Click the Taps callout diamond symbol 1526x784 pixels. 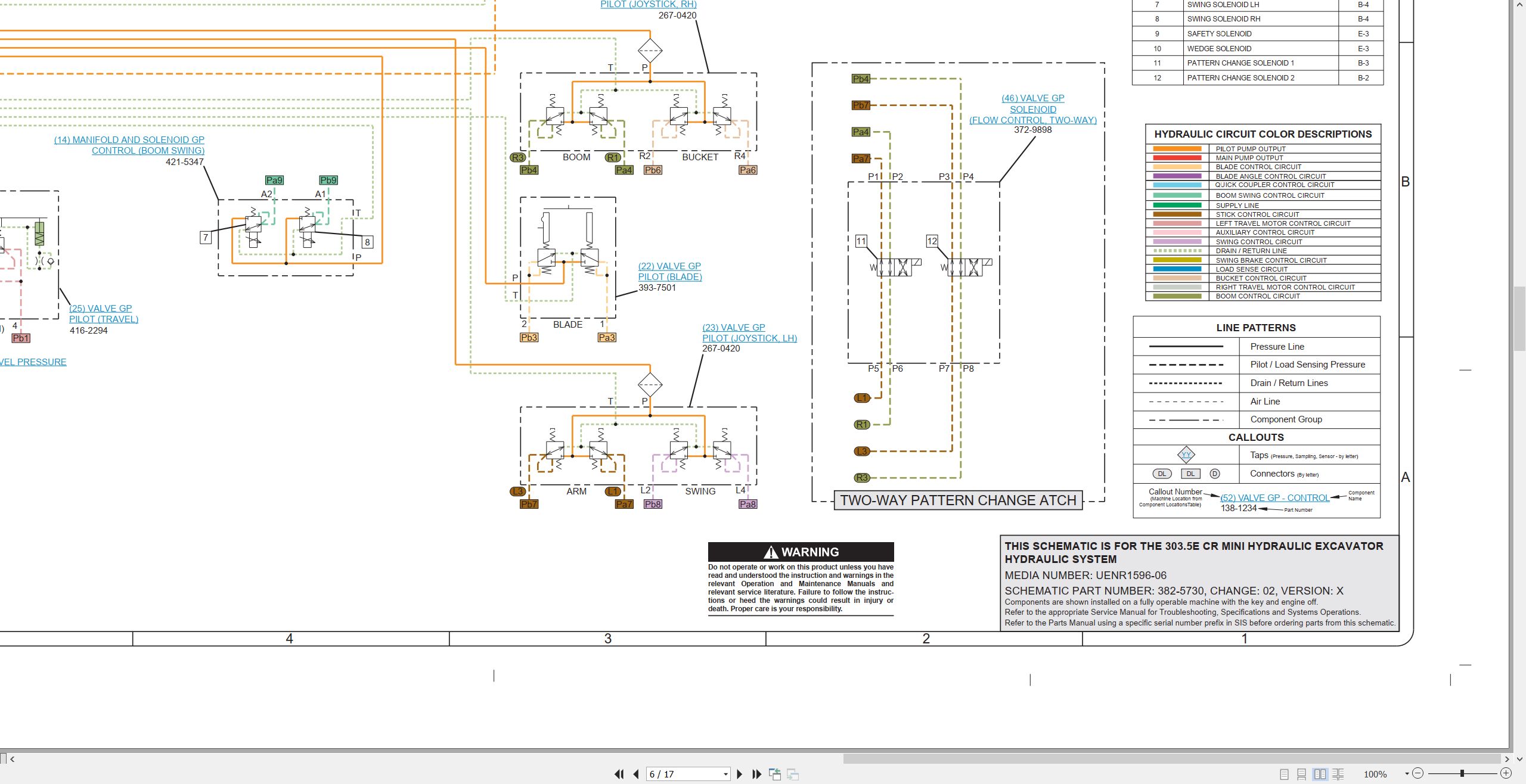[x=1186, y=455]
